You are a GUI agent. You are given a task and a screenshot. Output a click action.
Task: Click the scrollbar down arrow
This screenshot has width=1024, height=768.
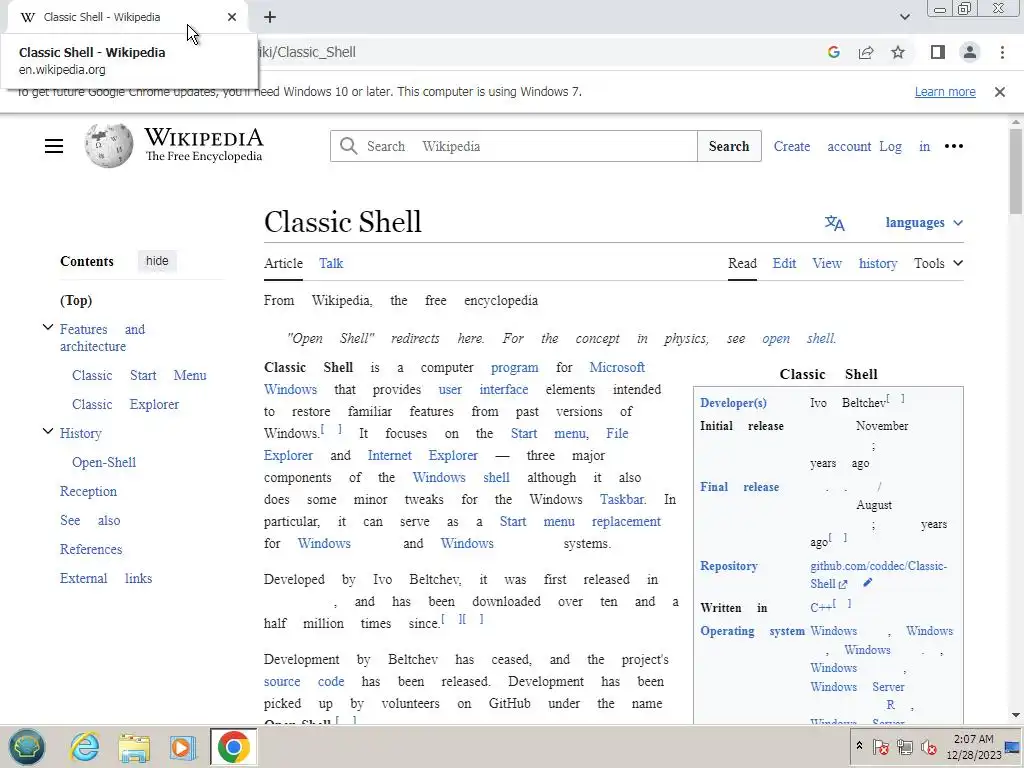[1016, 715]
